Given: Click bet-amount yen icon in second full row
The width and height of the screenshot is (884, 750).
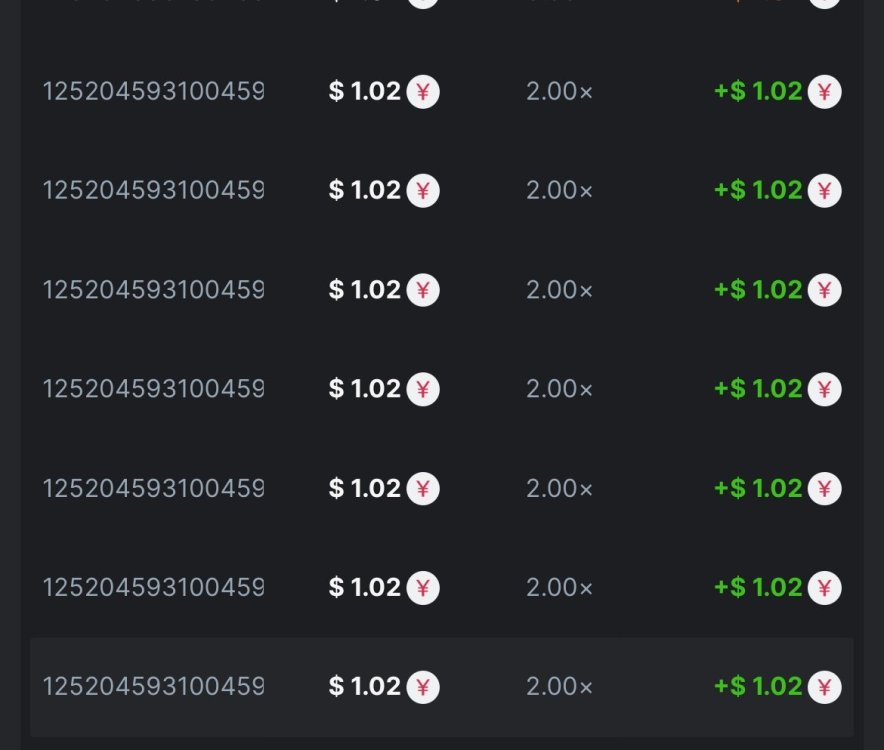Looking at the screenshot, I should click(423, 191).
